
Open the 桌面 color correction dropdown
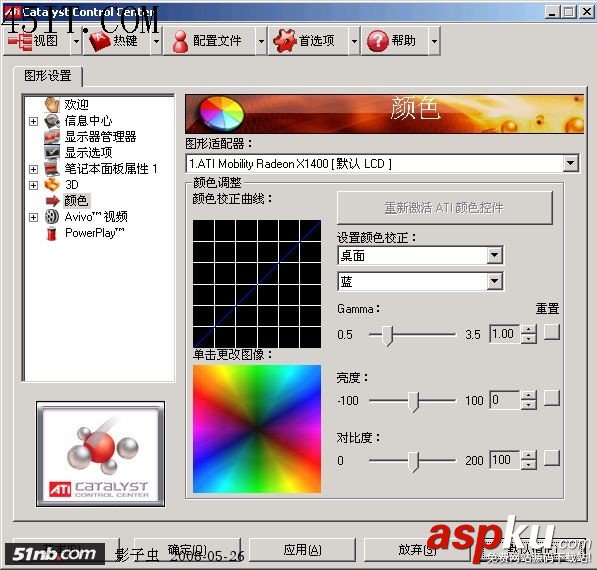coord(494,255)
